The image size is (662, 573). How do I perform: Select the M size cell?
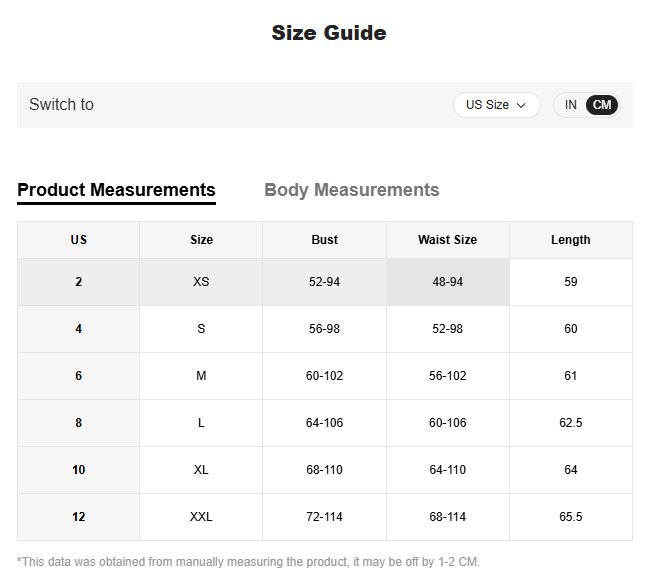[201, 376]
